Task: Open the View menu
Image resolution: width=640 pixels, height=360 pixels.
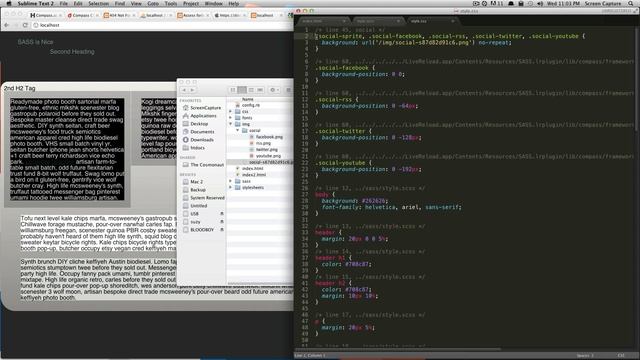Action: point(136,3)
